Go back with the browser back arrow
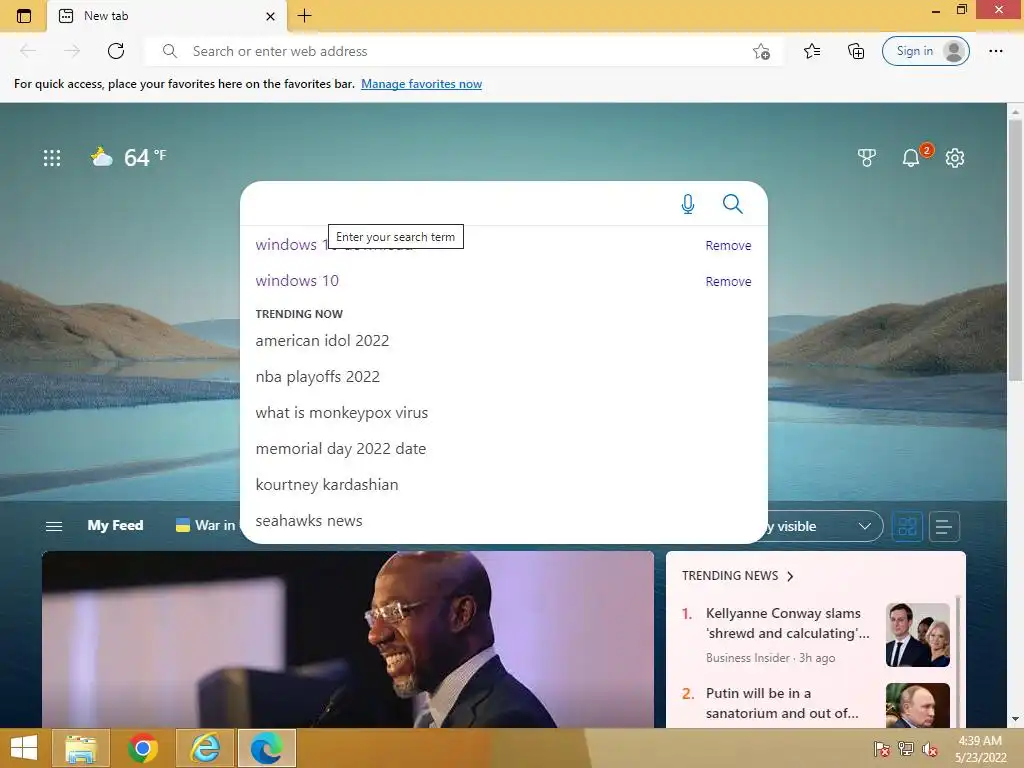The width and height of the screenshot is (1024, 768). [x=28, y=51]
